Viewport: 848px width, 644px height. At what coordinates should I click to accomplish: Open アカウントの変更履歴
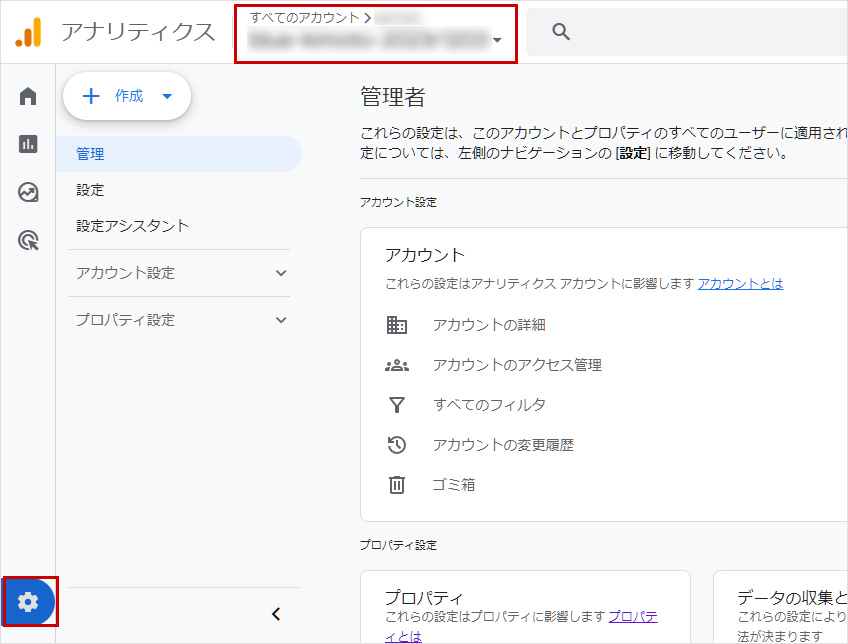click(502, 445)
